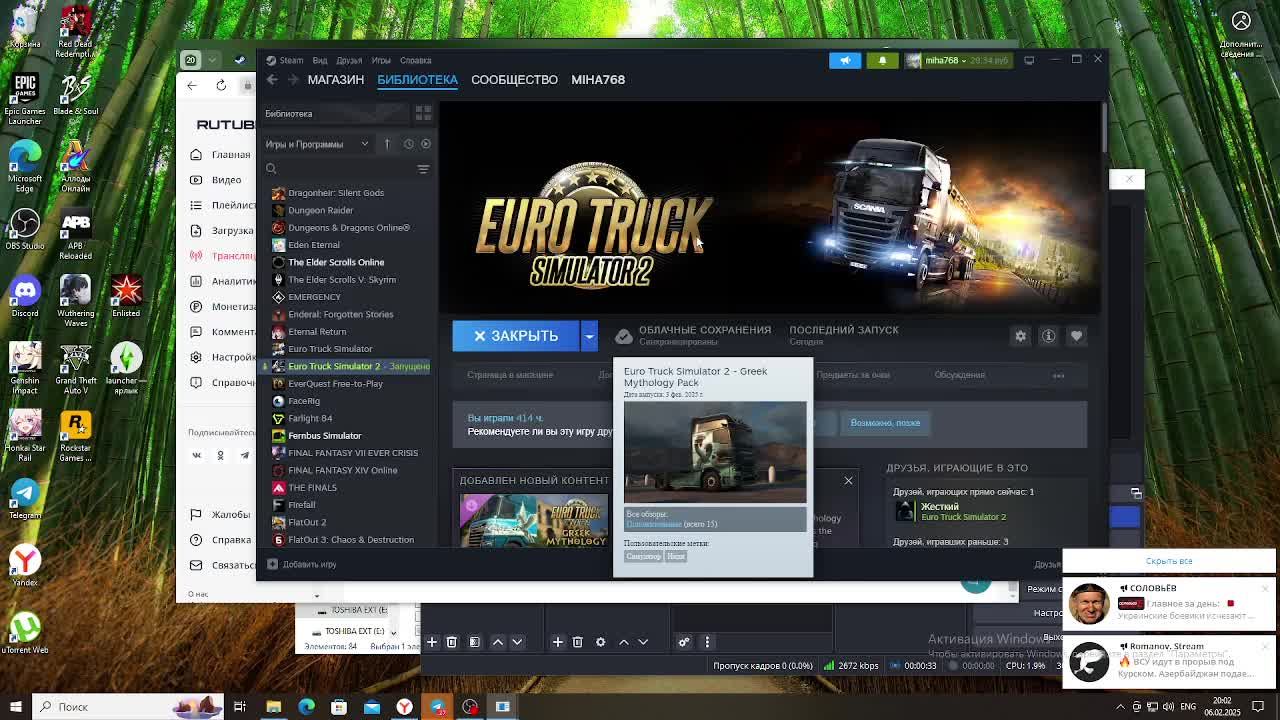Open the Обсуждения link
The height and width of the screenshot is (720, 1280).
(959, 375)
